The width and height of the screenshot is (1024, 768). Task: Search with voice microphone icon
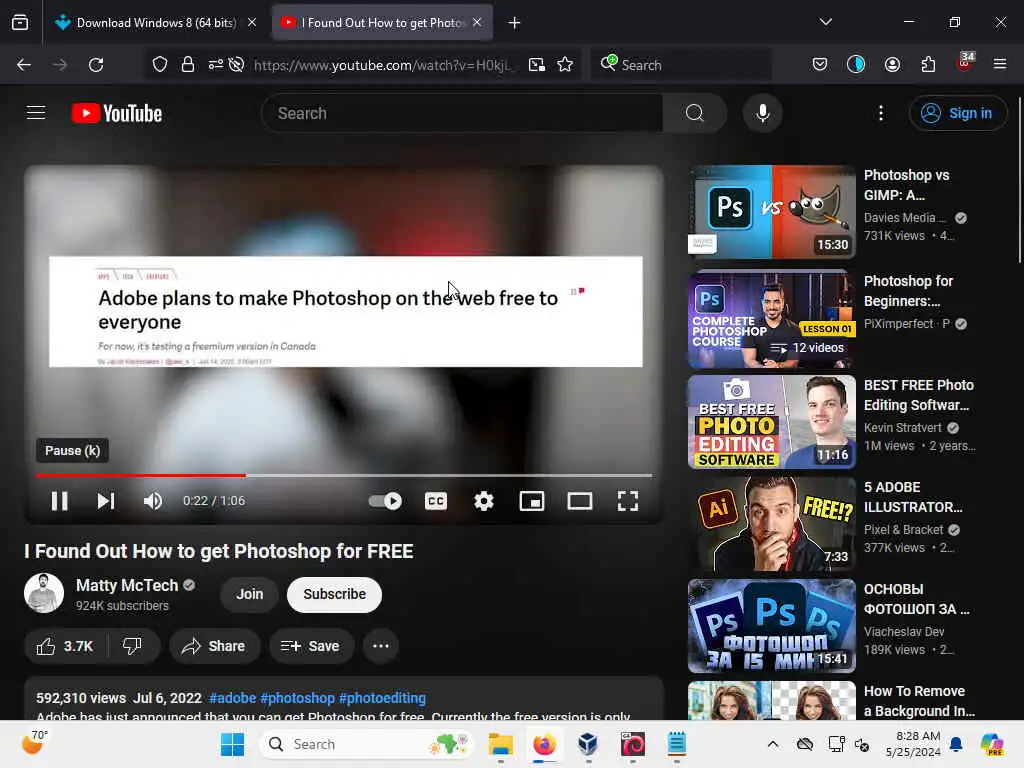[x=762, y=113]
